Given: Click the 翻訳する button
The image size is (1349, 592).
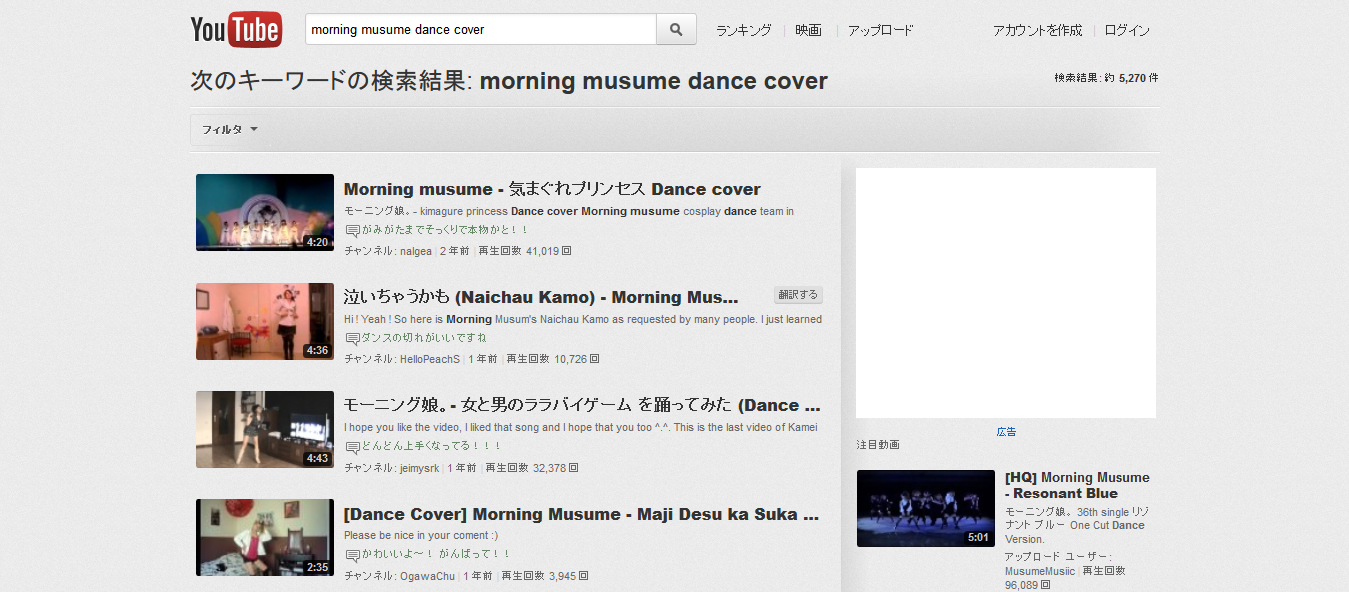Looking at the screenshot, I should tap(798, 295).
